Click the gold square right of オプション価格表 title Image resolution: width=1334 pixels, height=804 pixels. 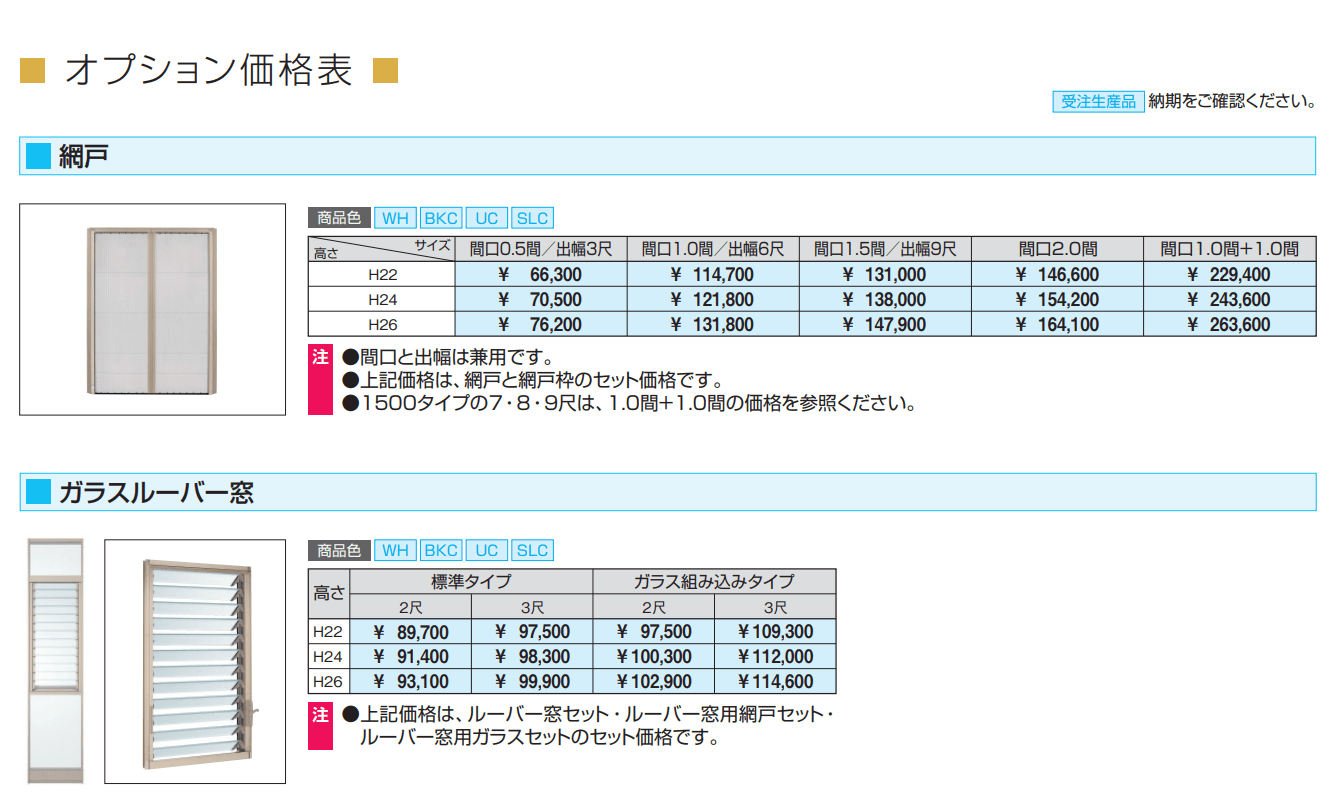point(385,71)
